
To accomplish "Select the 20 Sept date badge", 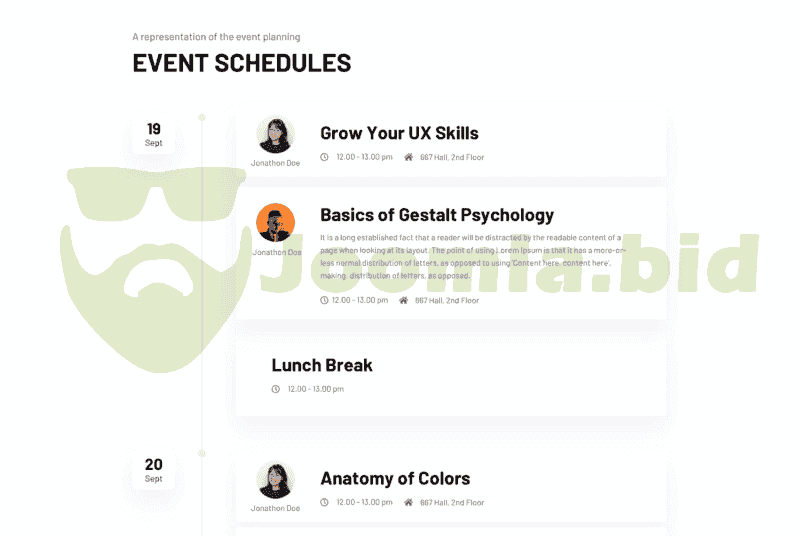I will pos(154,470).
